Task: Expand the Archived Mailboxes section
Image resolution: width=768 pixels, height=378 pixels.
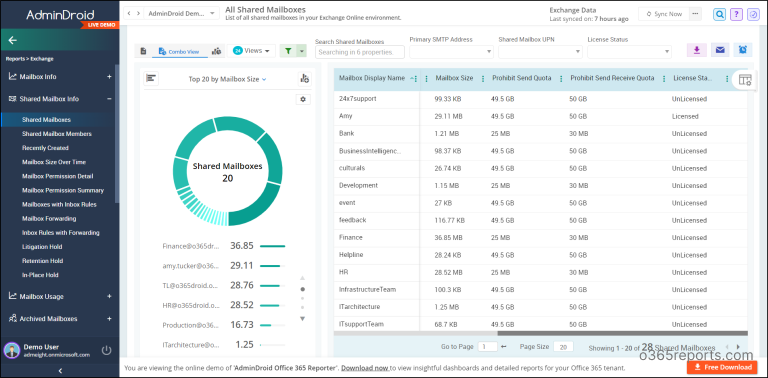Action: (109, 318)
